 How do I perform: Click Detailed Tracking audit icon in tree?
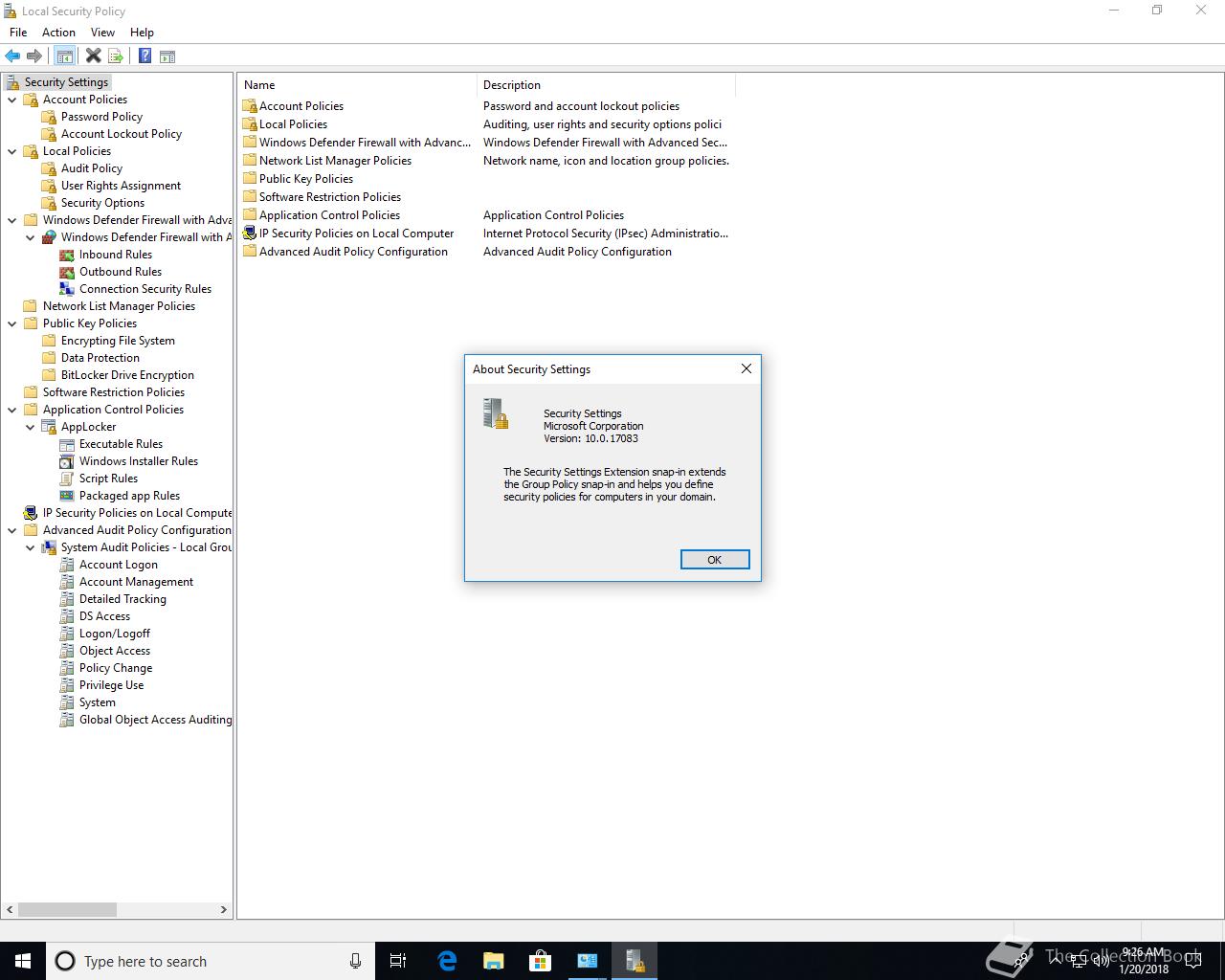[67, 599]
